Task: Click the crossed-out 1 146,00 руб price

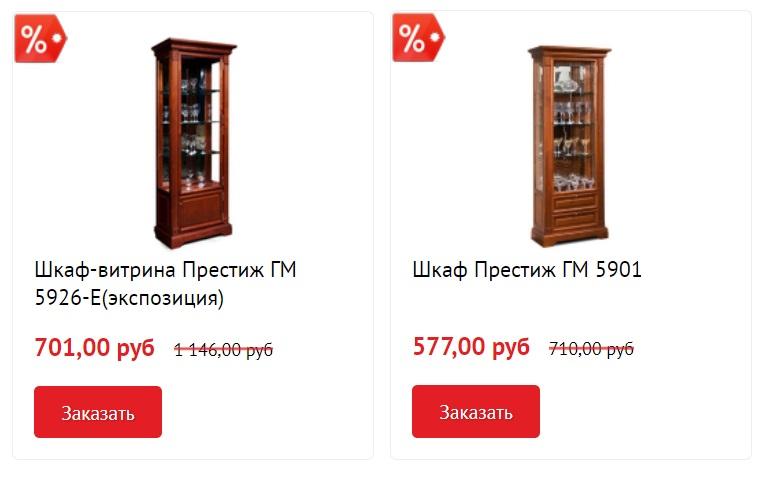Action: 223,350
